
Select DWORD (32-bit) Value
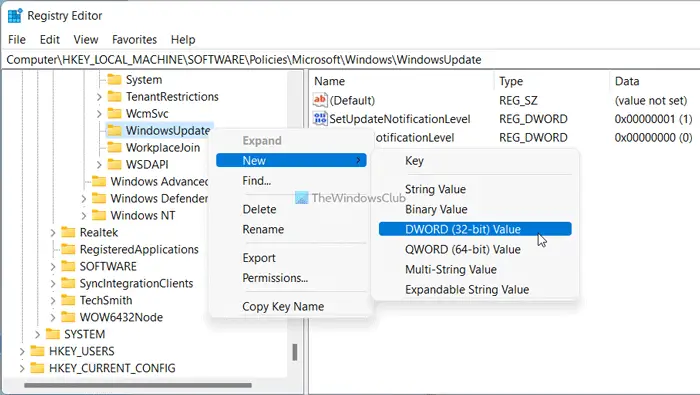475,229
